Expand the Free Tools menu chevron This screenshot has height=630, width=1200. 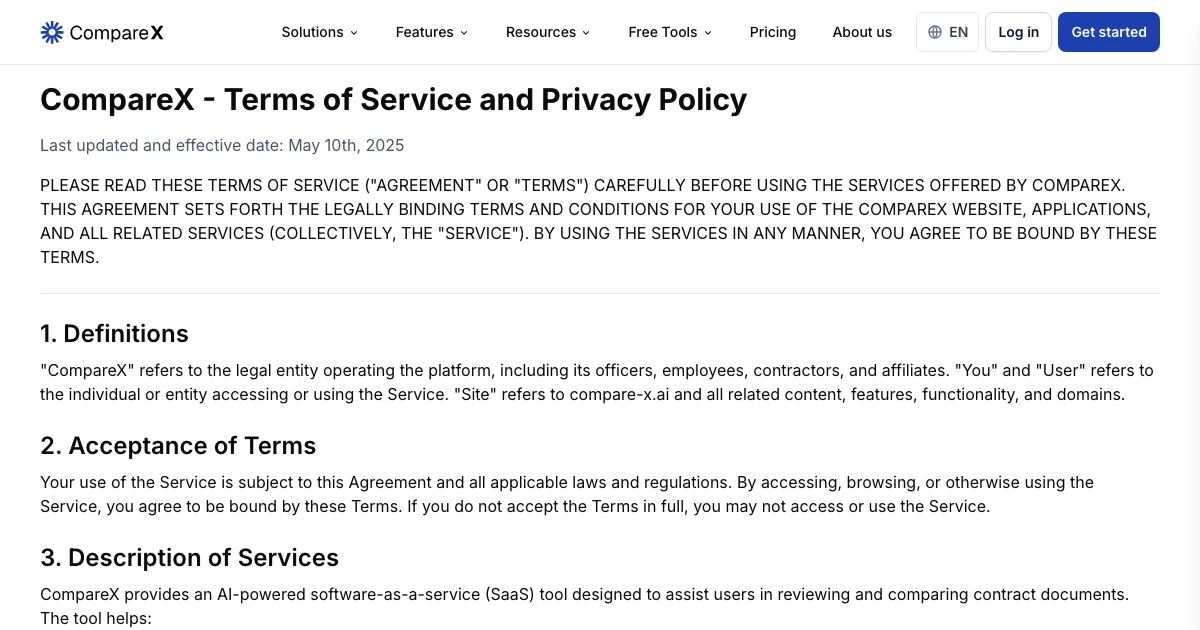[708, 33]
